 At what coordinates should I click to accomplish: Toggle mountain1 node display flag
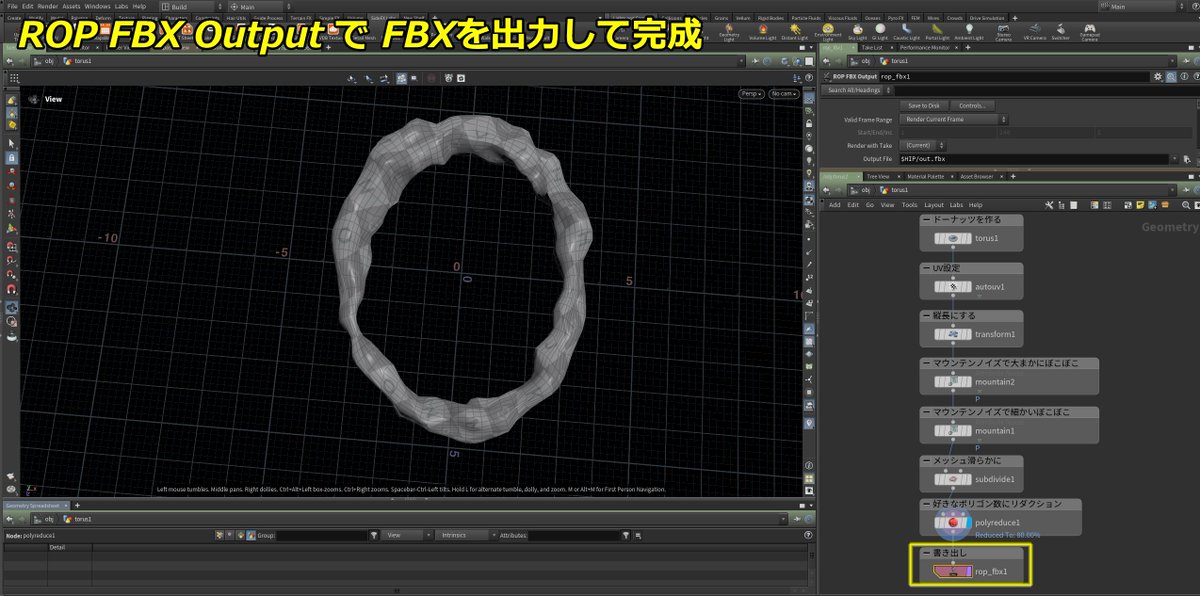point(970,430)
